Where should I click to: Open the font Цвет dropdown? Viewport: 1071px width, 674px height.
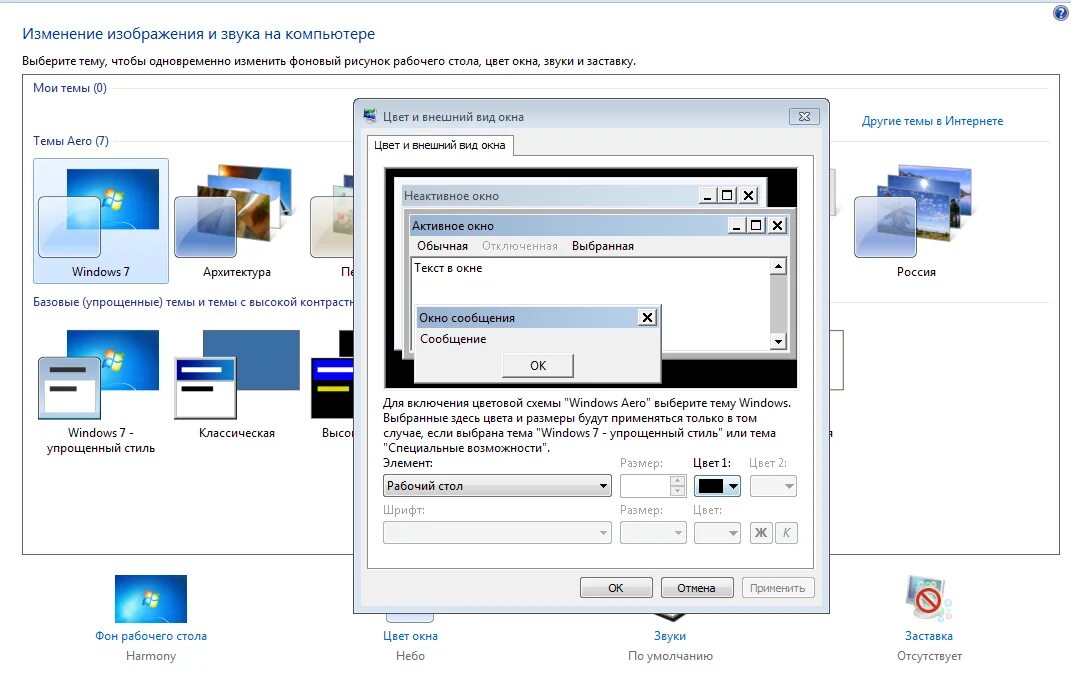[x=717, y=533]
